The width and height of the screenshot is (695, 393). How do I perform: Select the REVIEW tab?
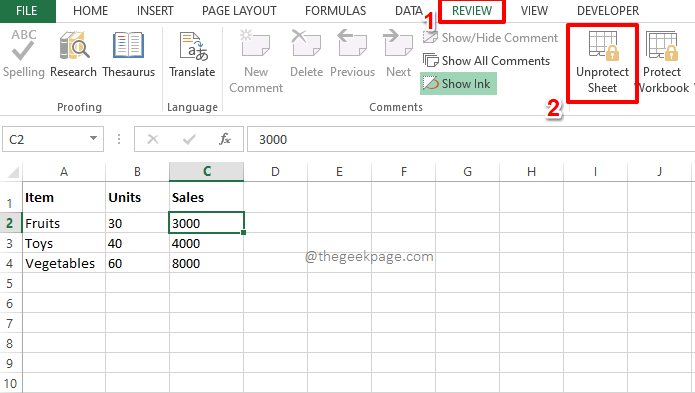[472, 11]
